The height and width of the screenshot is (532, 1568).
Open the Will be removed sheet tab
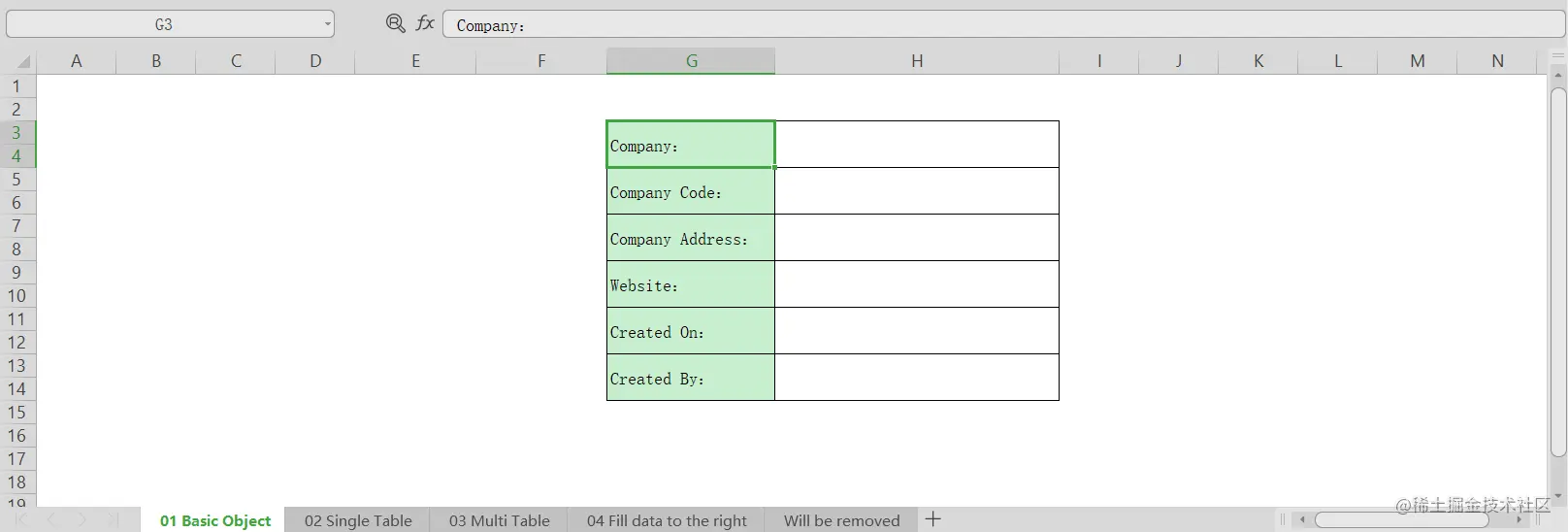841,520
